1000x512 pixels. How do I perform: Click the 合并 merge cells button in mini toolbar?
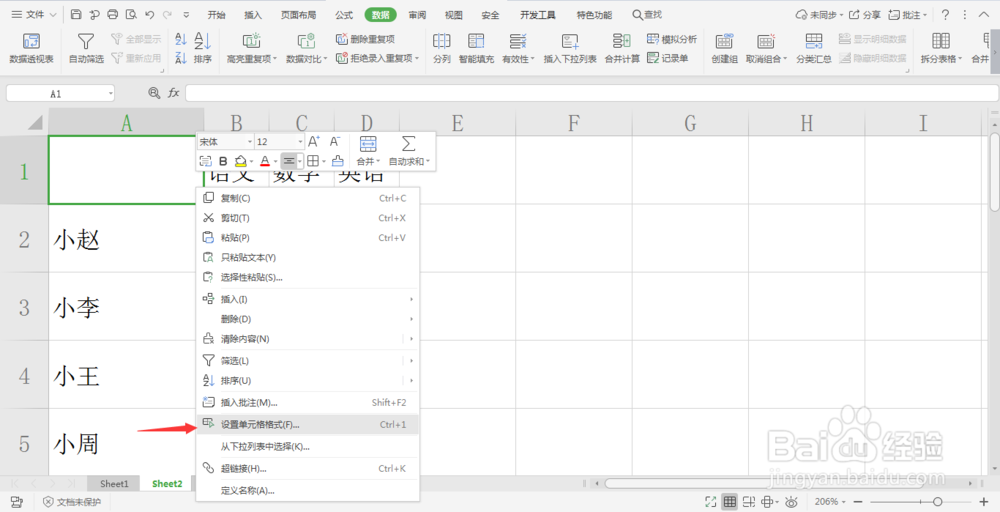coord(368,150)
